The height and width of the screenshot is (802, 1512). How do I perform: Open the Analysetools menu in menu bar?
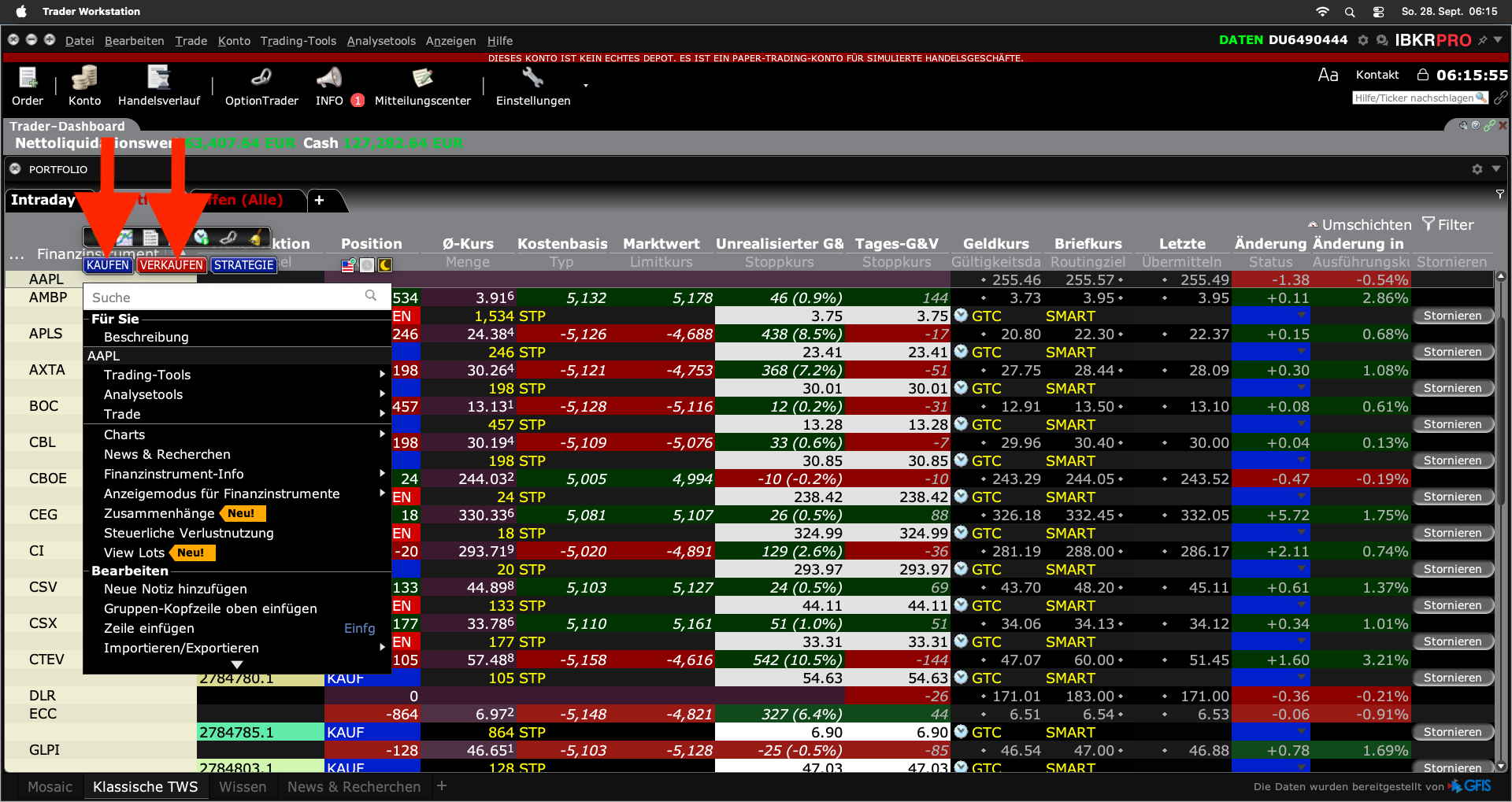click(381, 41)
